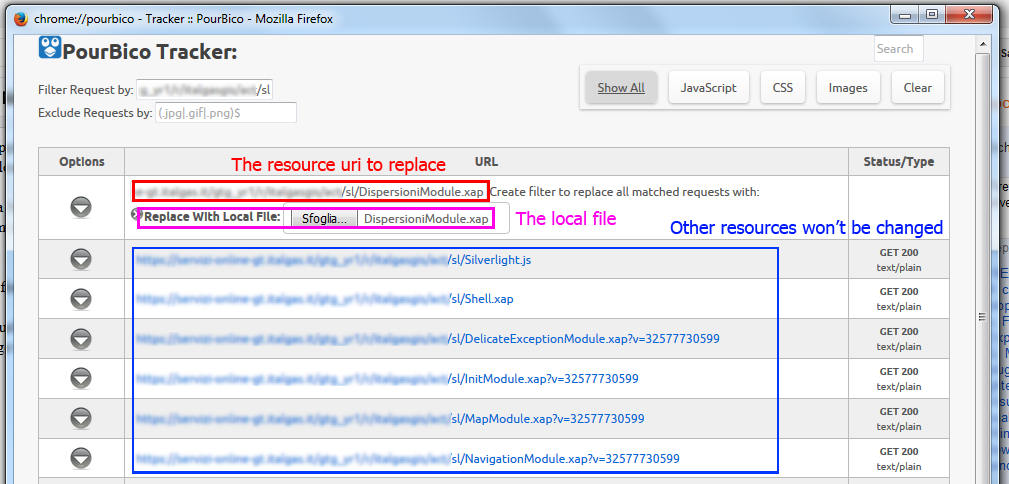Open options arrow for MapModule.xap row
Screen dimensions: 1009x484
point(81,418)
